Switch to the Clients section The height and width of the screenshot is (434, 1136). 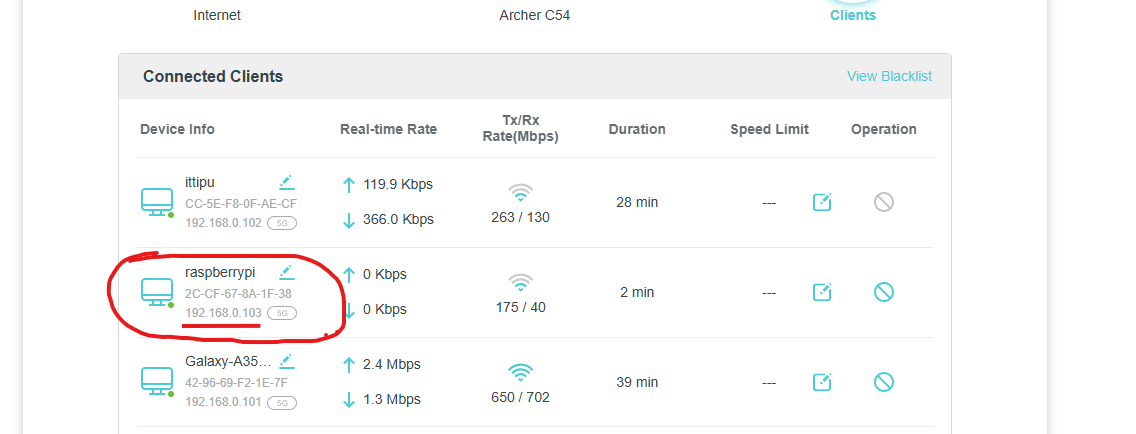(852, 15)
